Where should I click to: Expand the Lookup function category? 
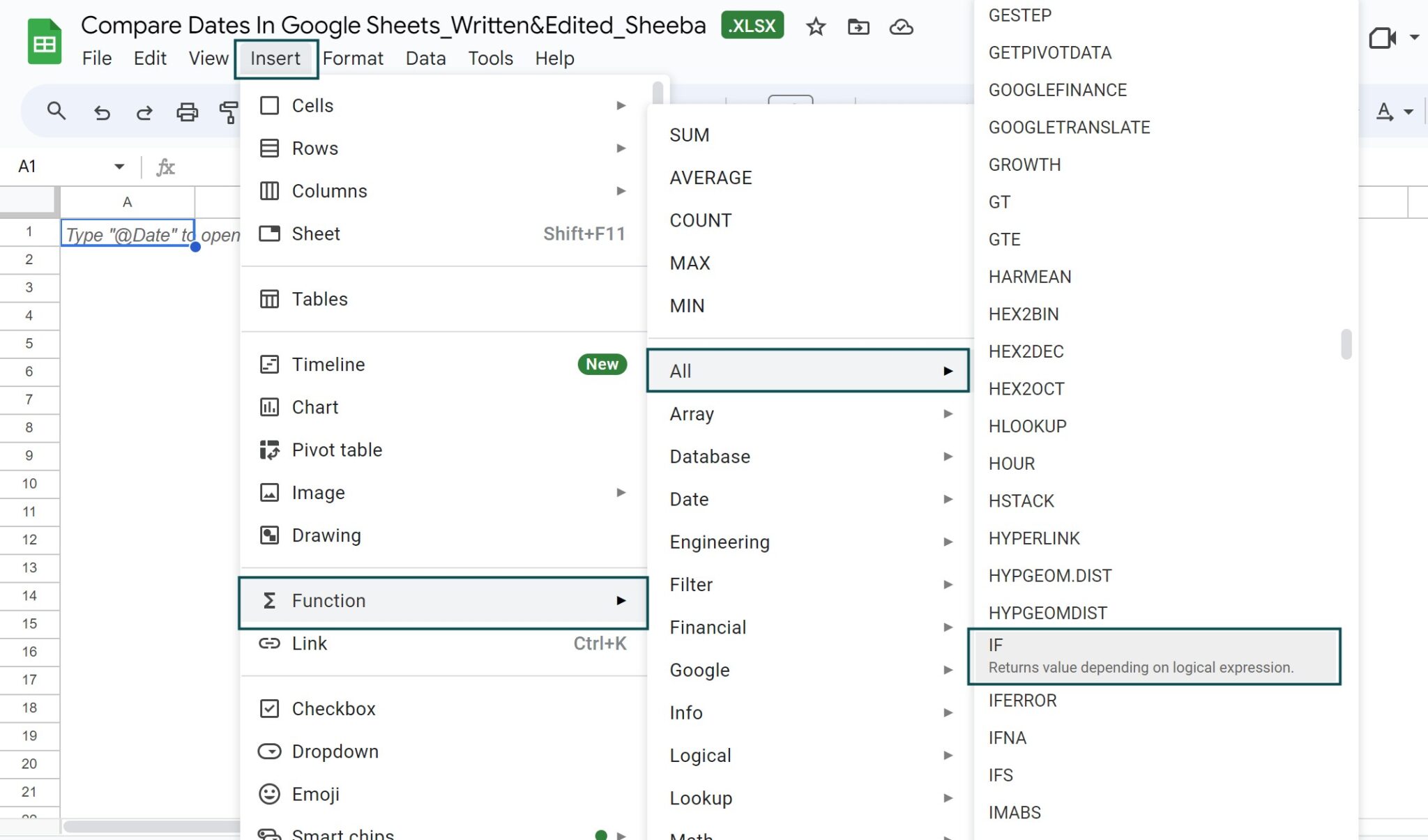coord(810,797)
